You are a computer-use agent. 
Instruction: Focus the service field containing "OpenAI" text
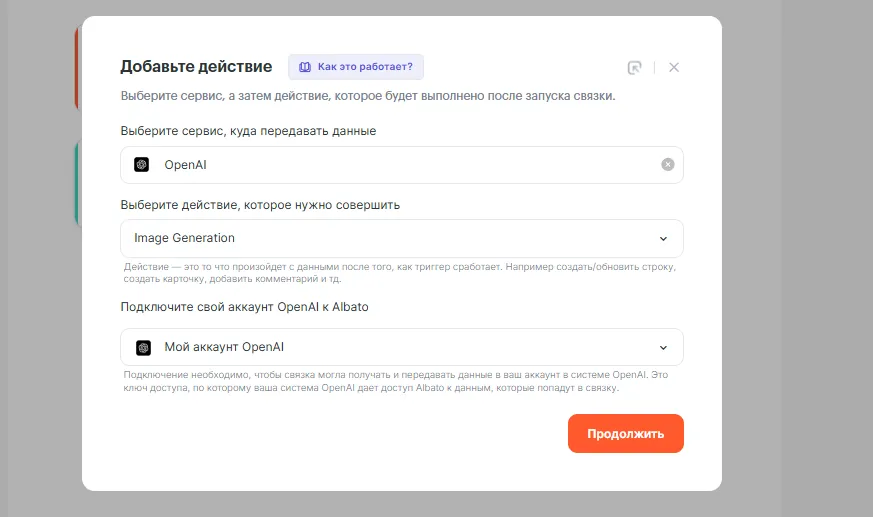(400, 165)
